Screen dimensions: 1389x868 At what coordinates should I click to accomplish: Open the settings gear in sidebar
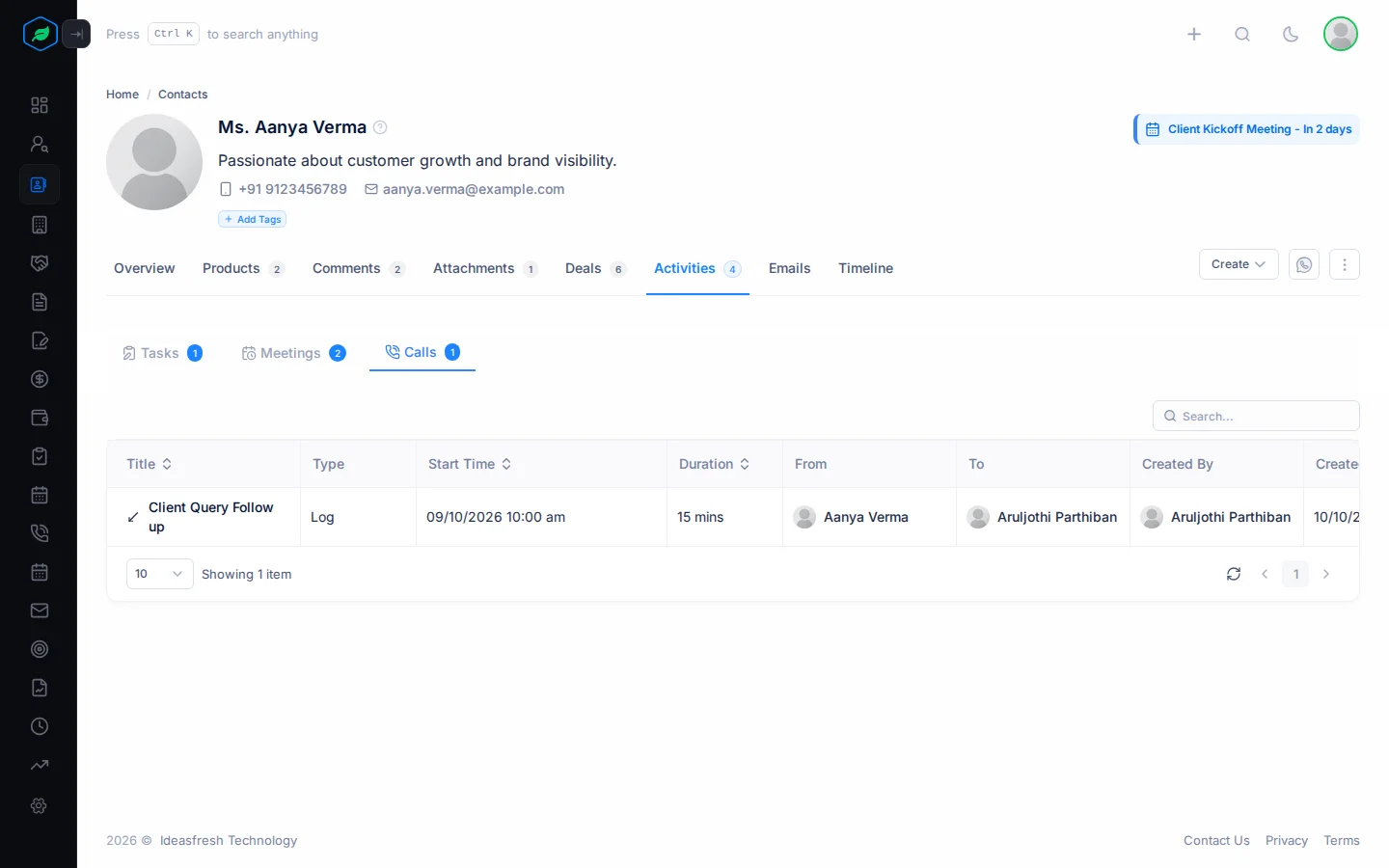coord(40,805)
